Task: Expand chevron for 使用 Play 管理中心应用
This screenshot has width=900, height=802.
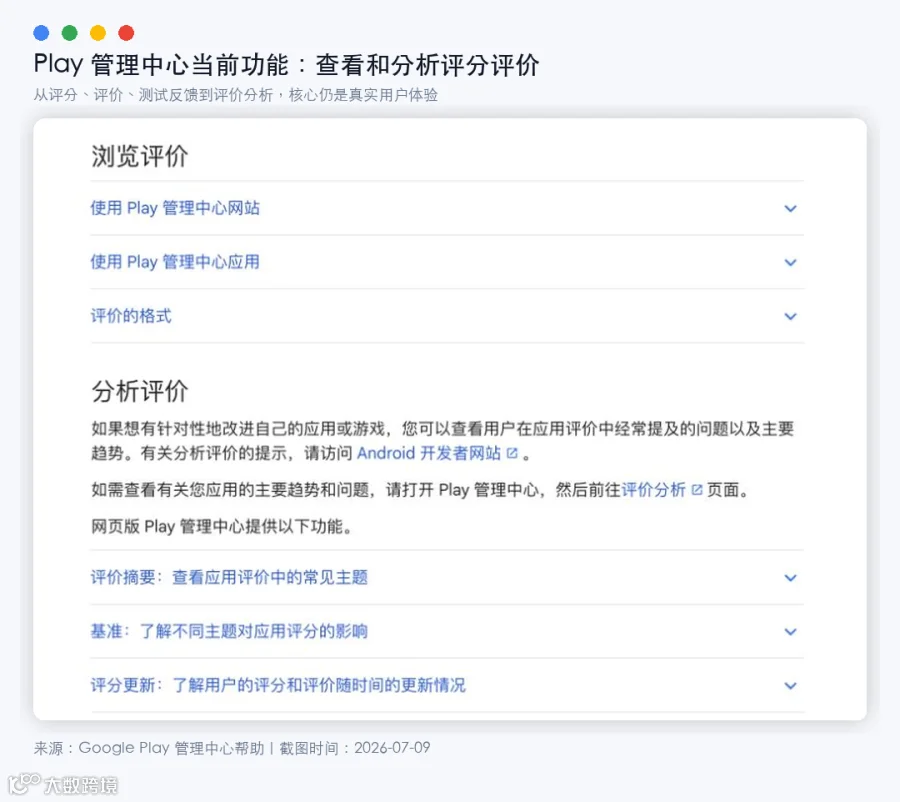Action: pos(790,262)
